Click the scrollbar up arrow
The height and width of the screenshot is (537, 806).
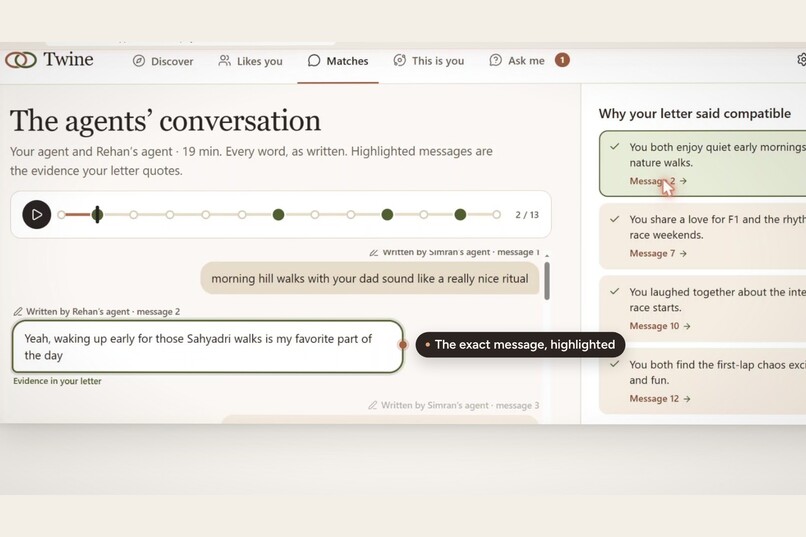coord(547,255)
